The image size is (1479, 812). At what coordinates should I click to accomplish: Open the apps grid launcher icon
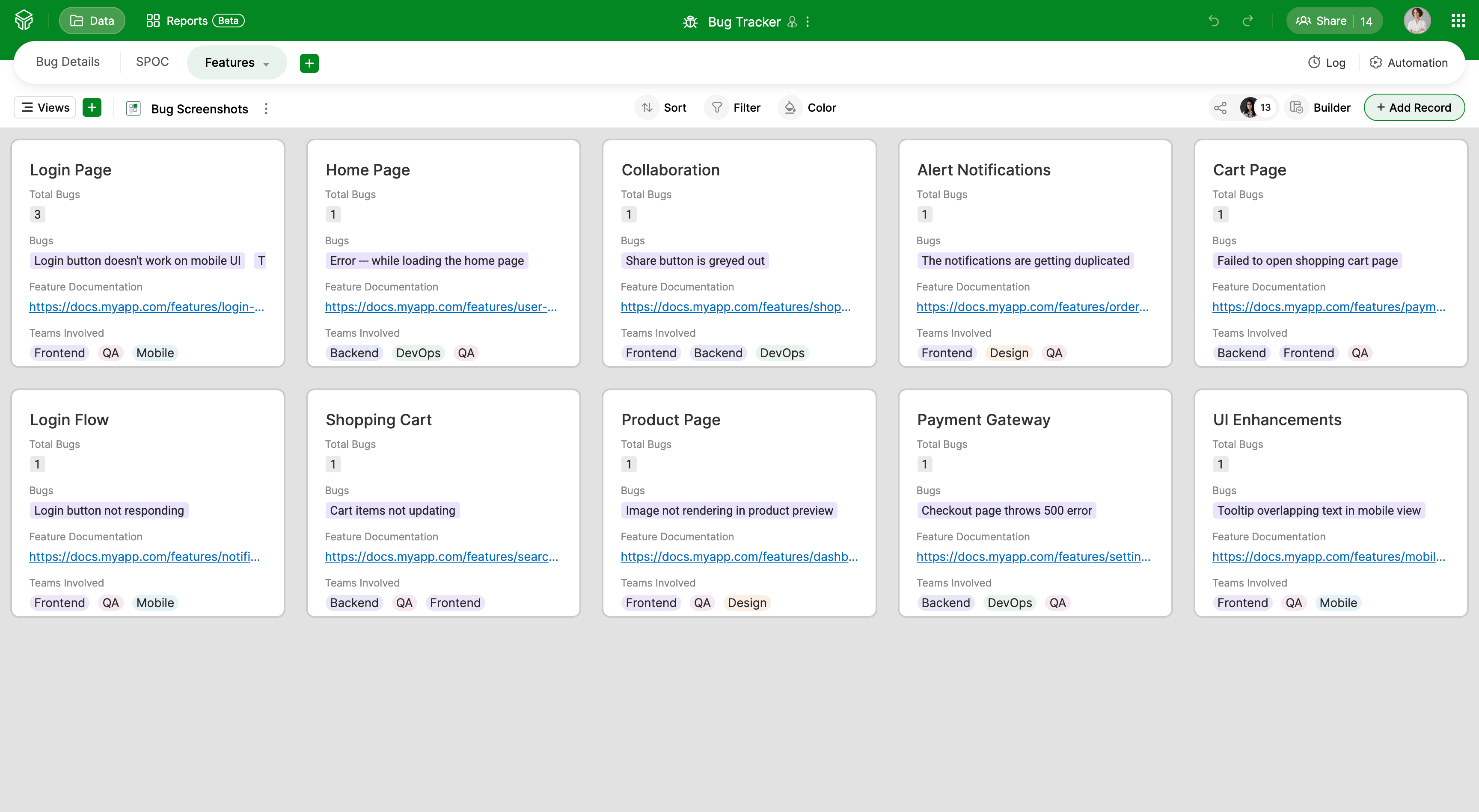[1458, 21]
